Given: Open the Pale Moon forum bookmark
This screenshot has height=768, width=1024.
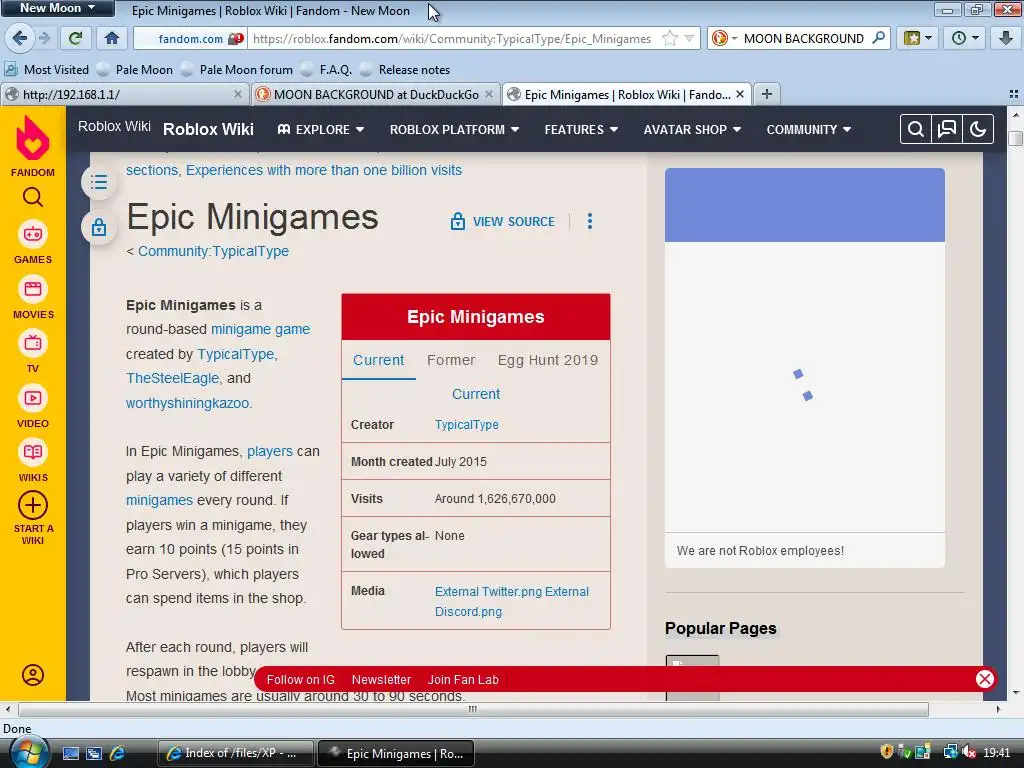Looking at the screenshot, I should [237, 69].
